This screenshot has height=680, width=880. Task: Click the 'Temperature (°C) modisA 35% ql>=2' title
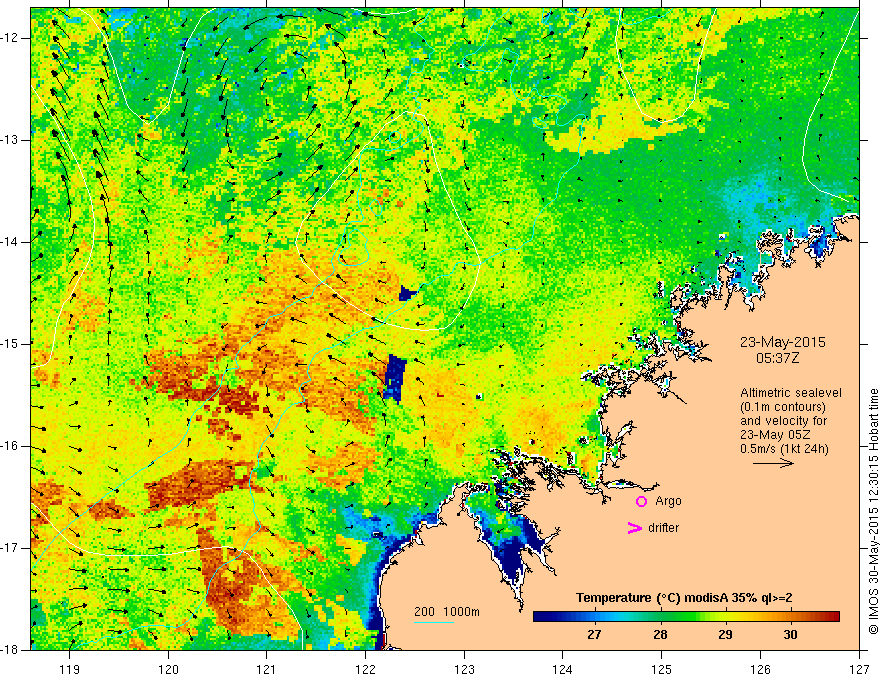684,598
